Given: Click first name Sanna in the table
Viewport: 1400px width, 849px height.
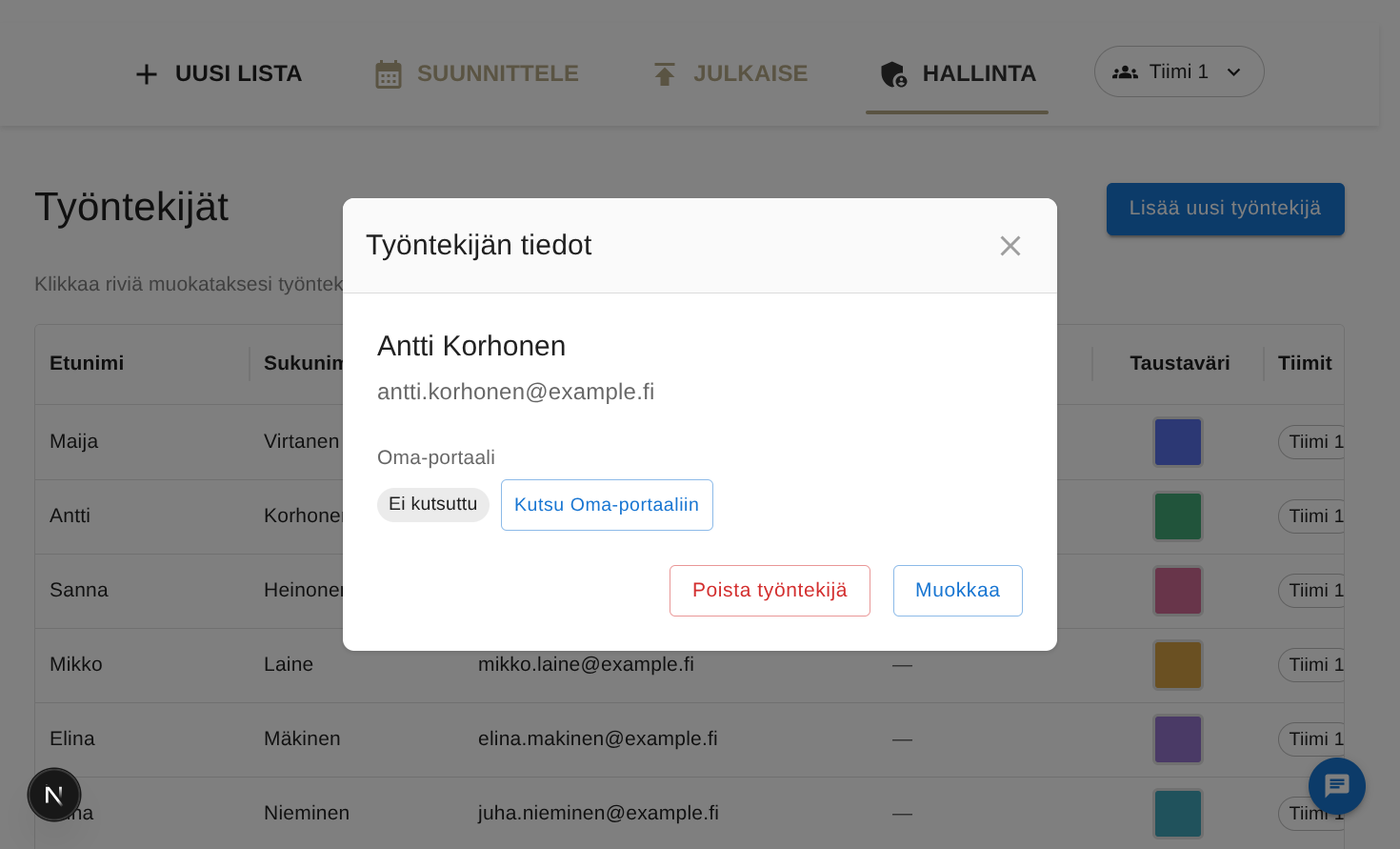Looking at the screenshot, I should (79, 590).
